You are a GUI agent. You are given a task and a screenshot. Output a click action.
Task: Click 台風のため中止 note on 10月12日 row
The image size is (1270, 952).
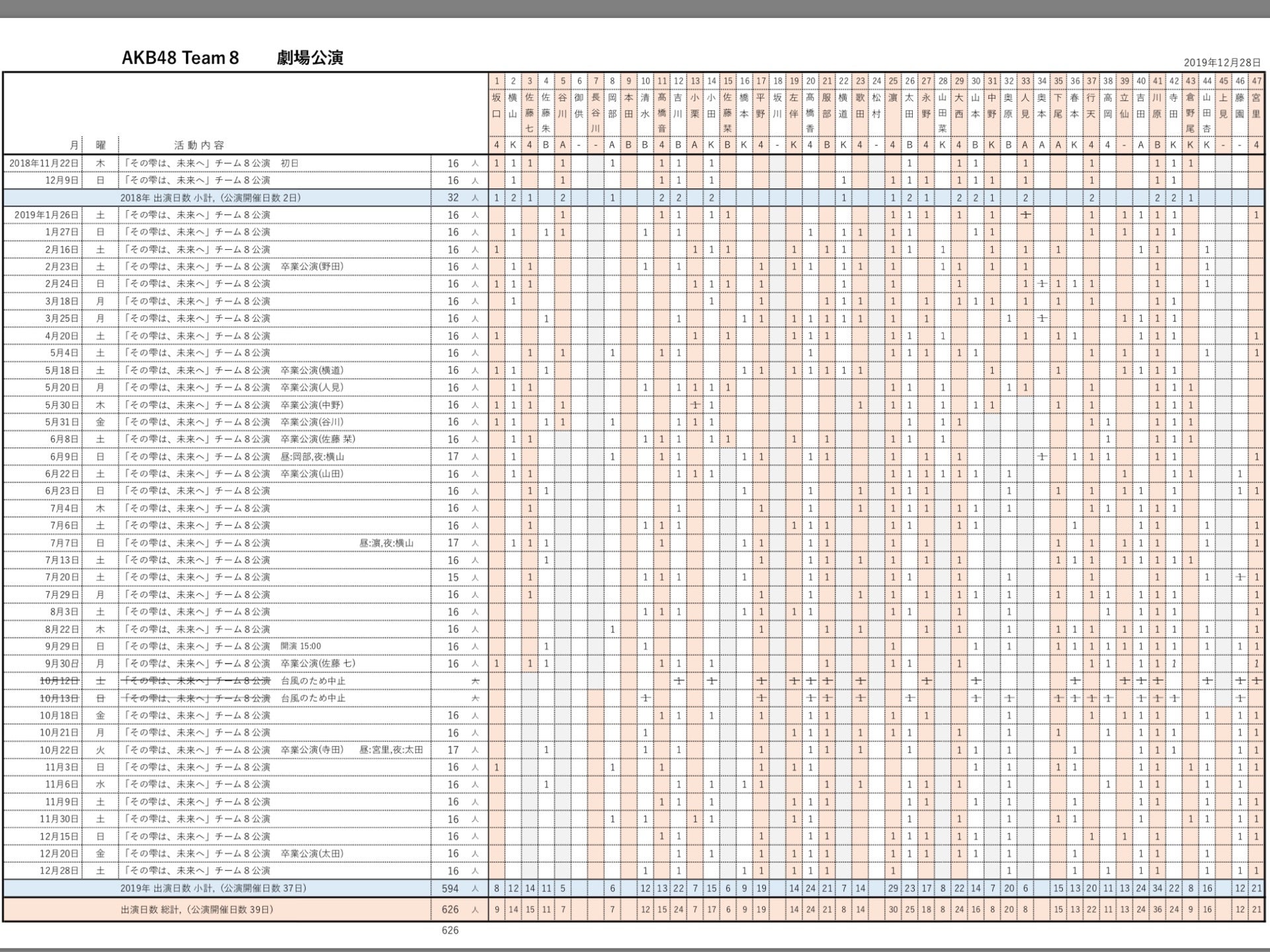(x=313, y=681)
